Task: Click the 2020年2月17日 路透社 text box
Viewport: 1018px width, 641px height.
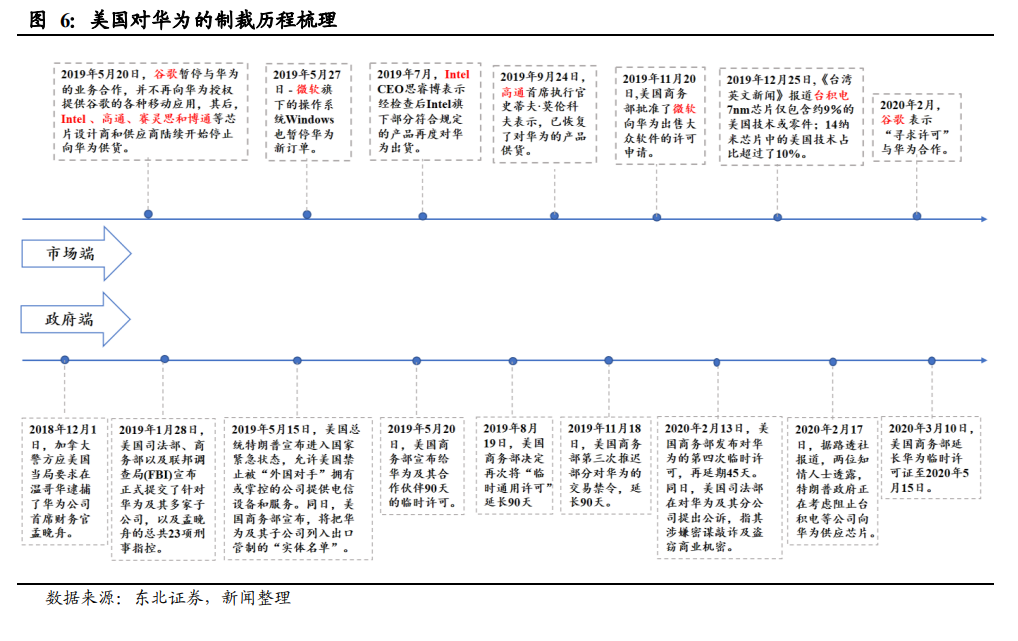Action: 833,482
